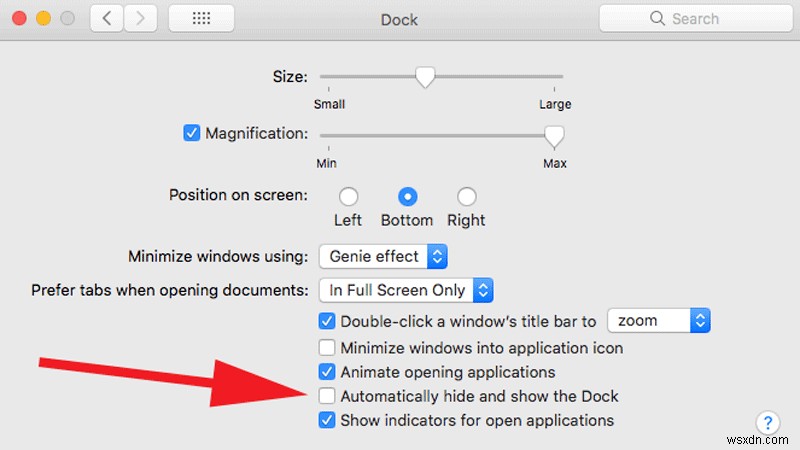Viewport: 800px width, 450px height.
Task: Open the Genie effect dropdown
Action: [383, 256]
